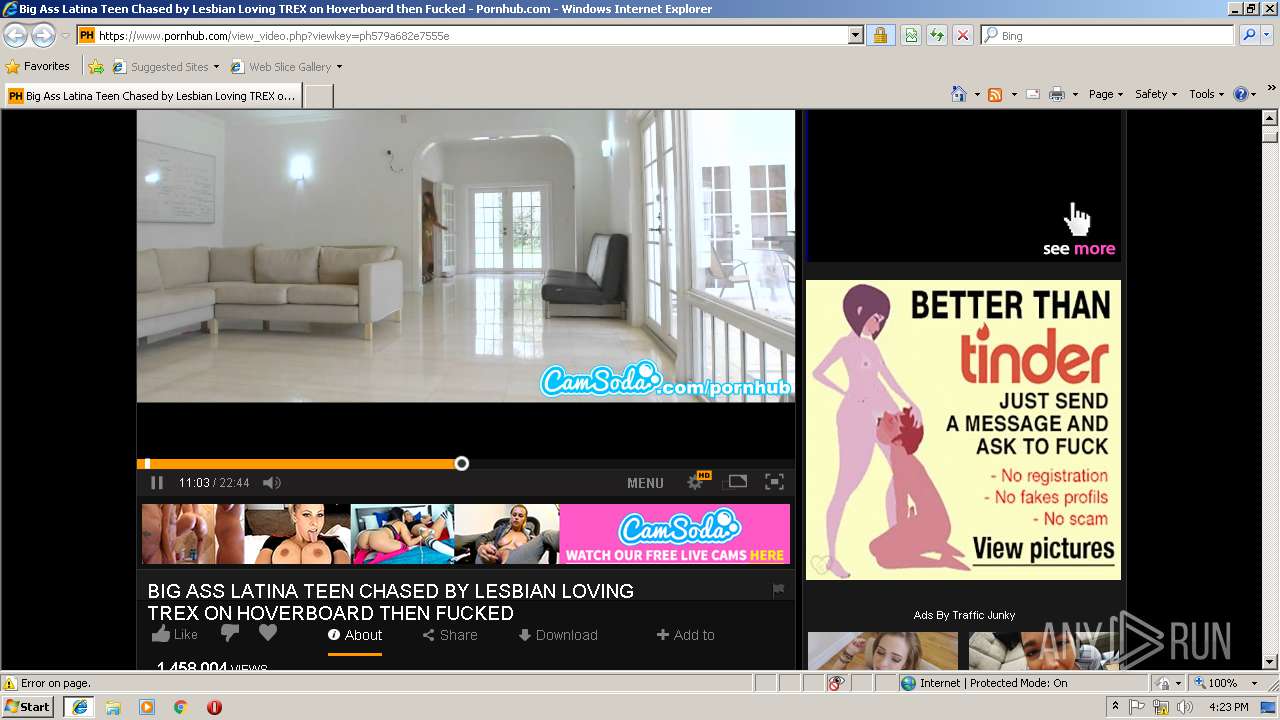The height and width of the screenshot is (720, 1280).
Task: Open the Tools menu
Action: pos(1207,94)
